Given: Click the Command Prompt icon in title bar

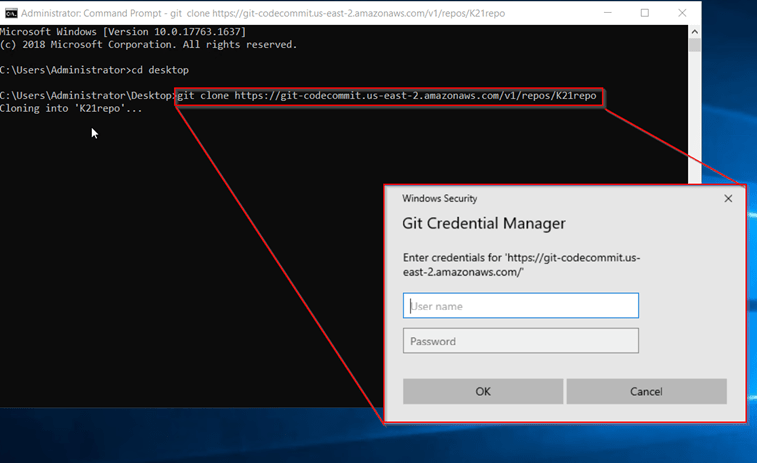Looking at the screenshot, I should click(11, 13).
